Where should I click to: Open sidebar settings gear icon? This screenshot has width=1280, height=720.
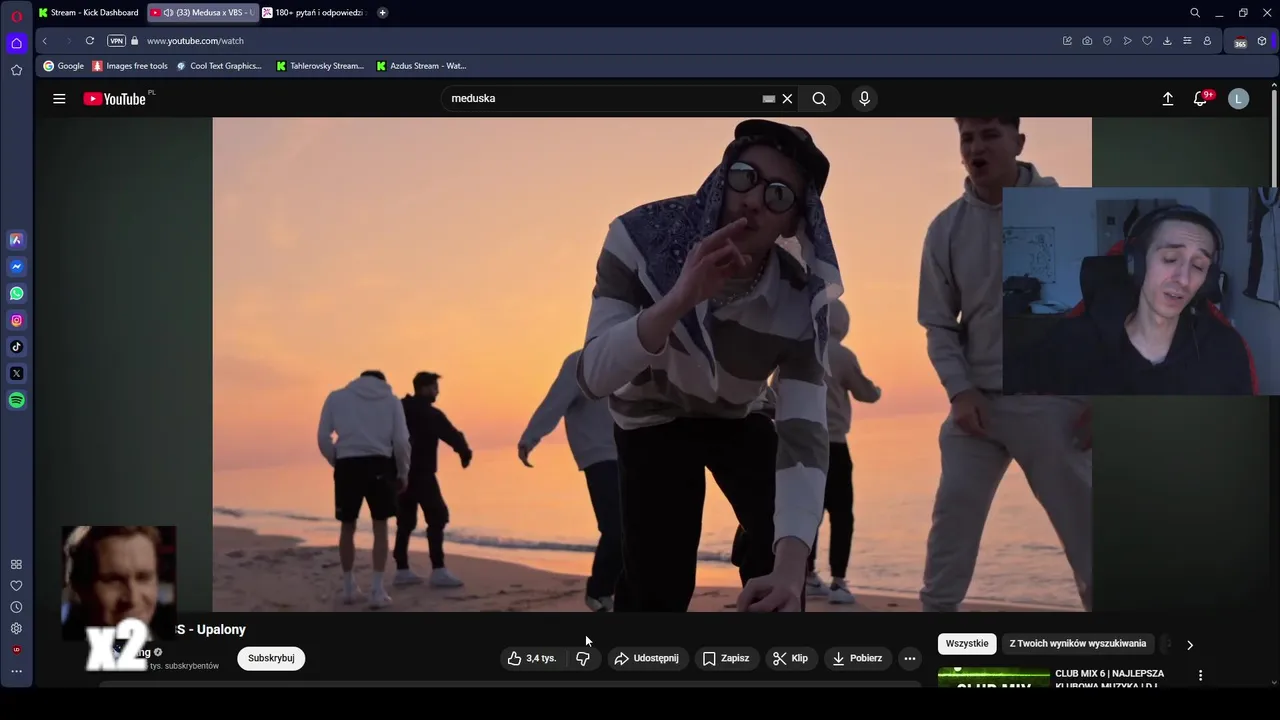click(x=16, y=629)
